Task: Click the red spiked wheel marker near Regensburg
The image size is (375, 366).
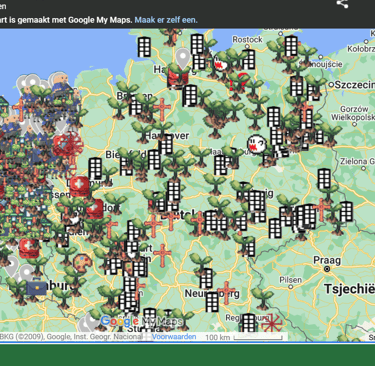Action: (272, 322)
